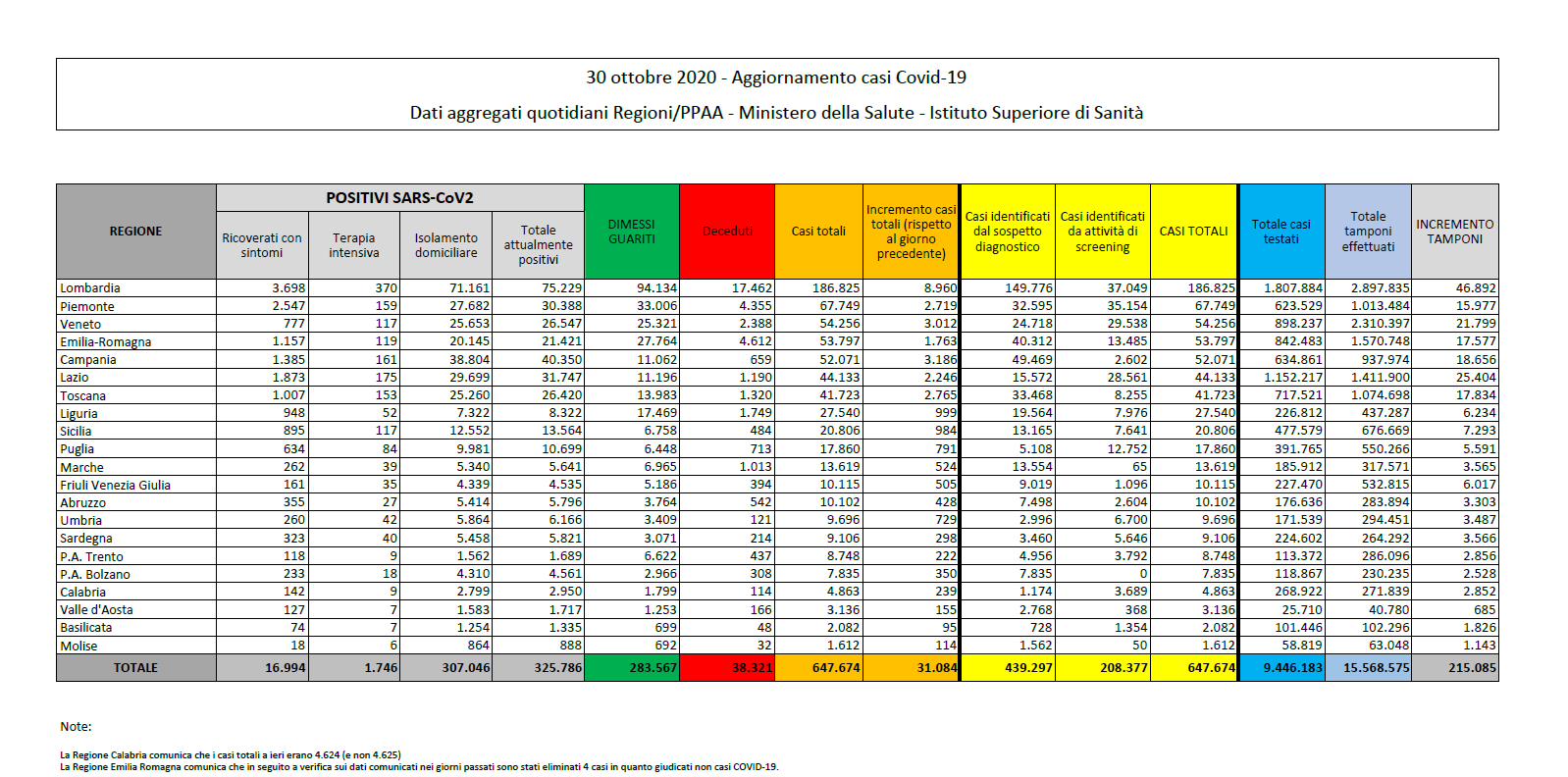1568x777 pixels.
Task: Click the blue Totale casi testati header
Action: click(x=1281, y=232)
